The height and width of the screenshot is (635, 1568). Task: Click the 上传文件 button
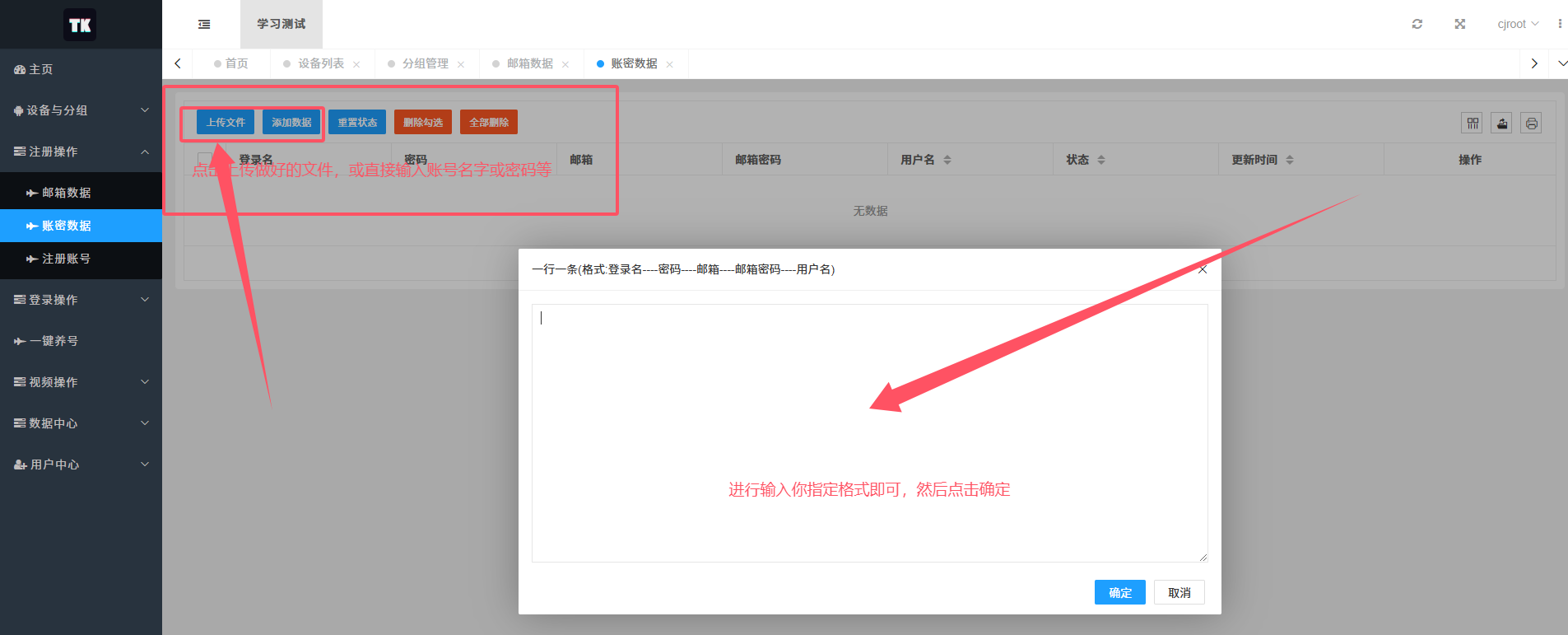(226, 122)
